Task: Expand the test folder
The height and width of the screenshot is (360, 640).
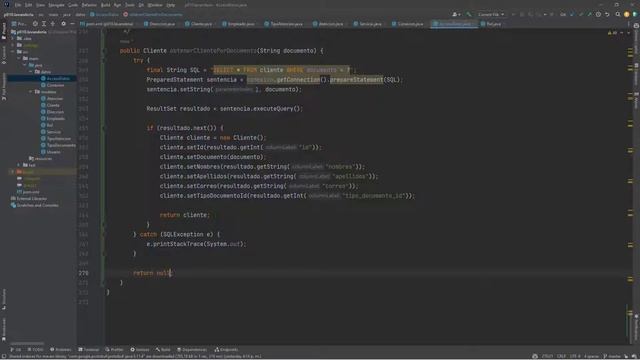Action: click(18, 165)
